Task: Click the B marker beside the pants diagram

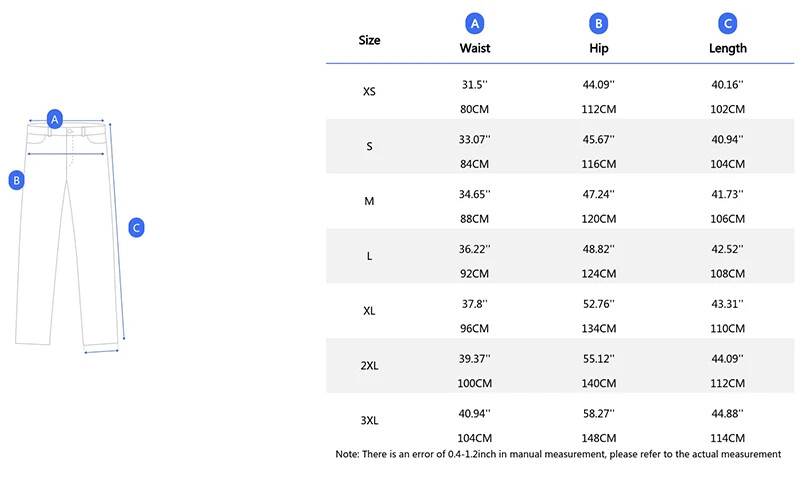Action: coord(16,180)
